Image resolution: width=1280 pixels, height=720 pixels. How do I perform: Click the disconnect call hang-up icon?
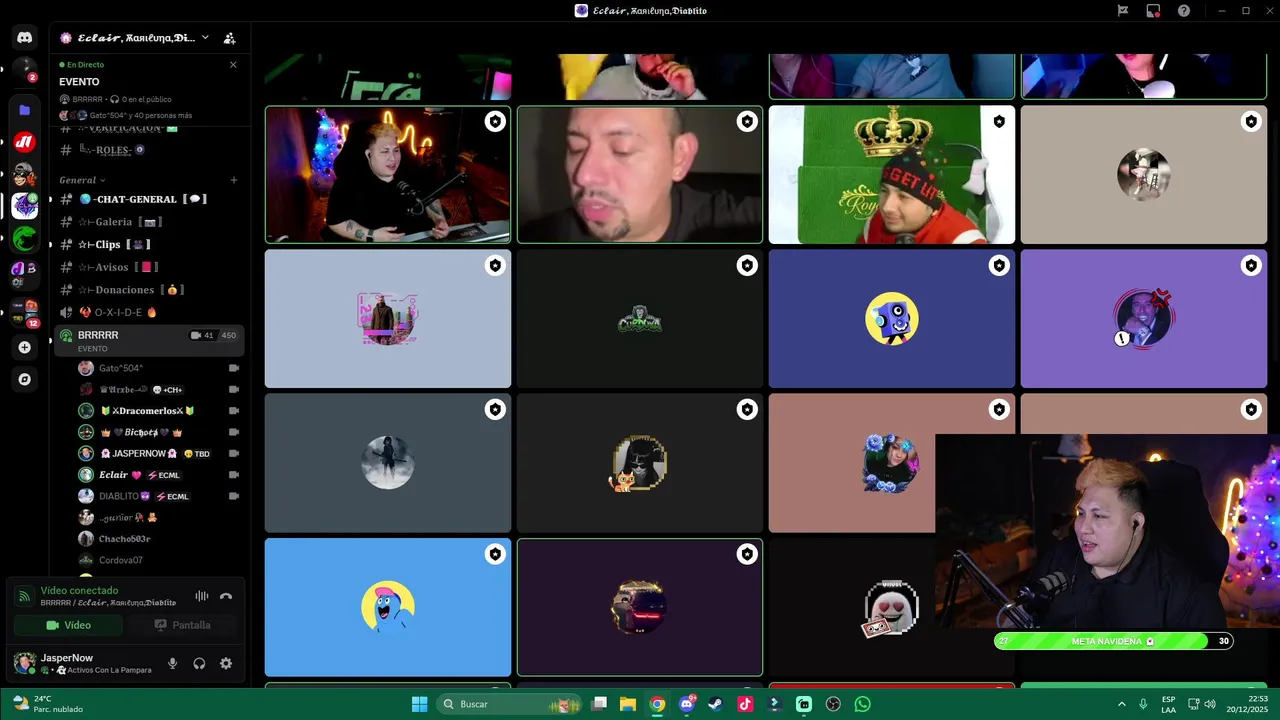(x=226, y=596)
